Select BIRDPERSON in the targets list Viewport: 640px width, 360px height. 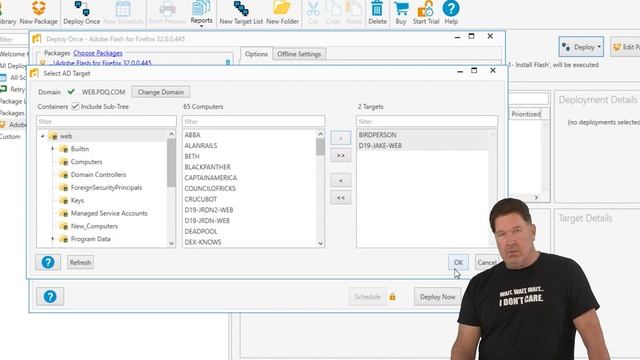pos(377,135)
